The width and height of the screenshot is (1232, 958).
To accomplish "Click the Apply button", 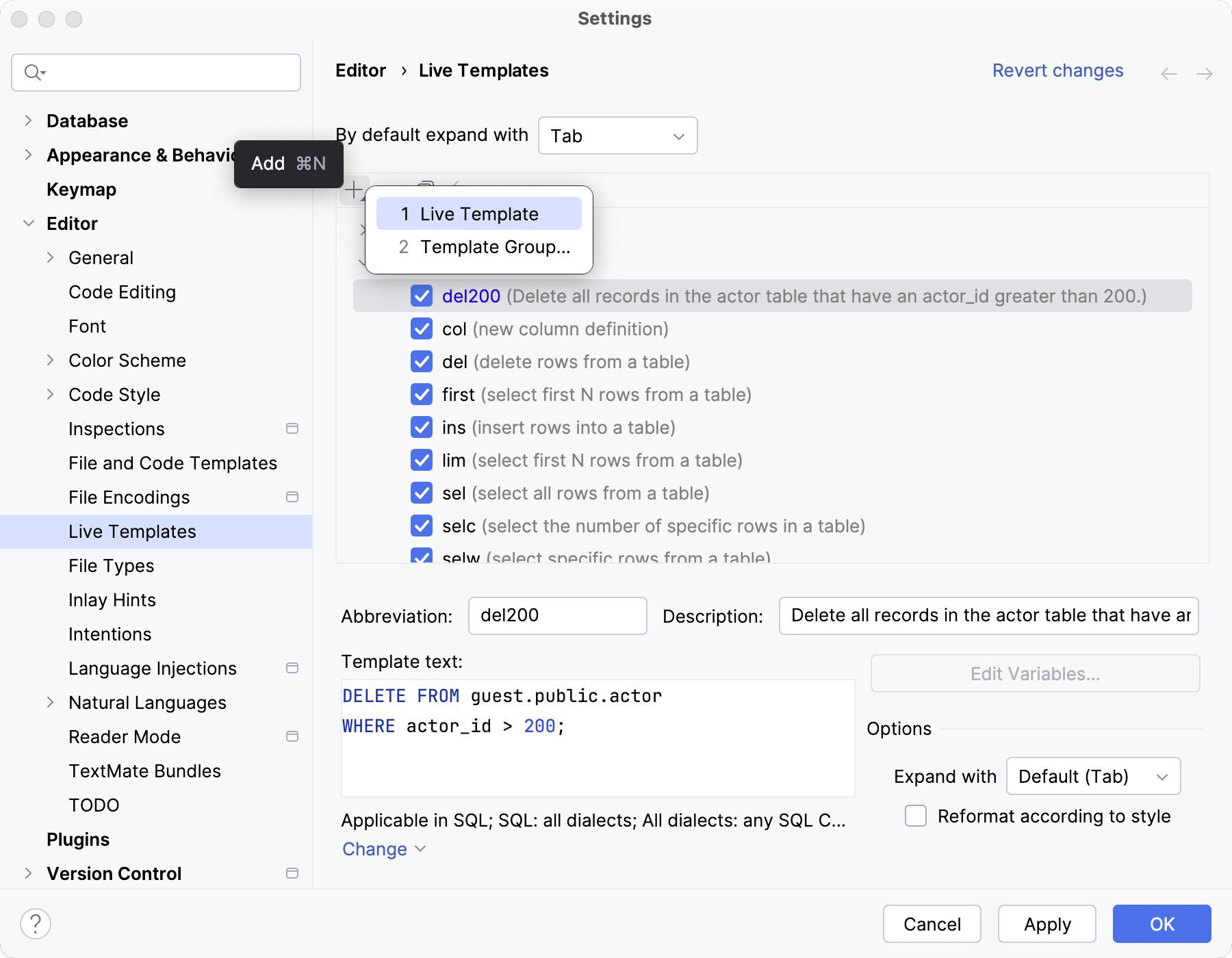I will pos(1047,924).
